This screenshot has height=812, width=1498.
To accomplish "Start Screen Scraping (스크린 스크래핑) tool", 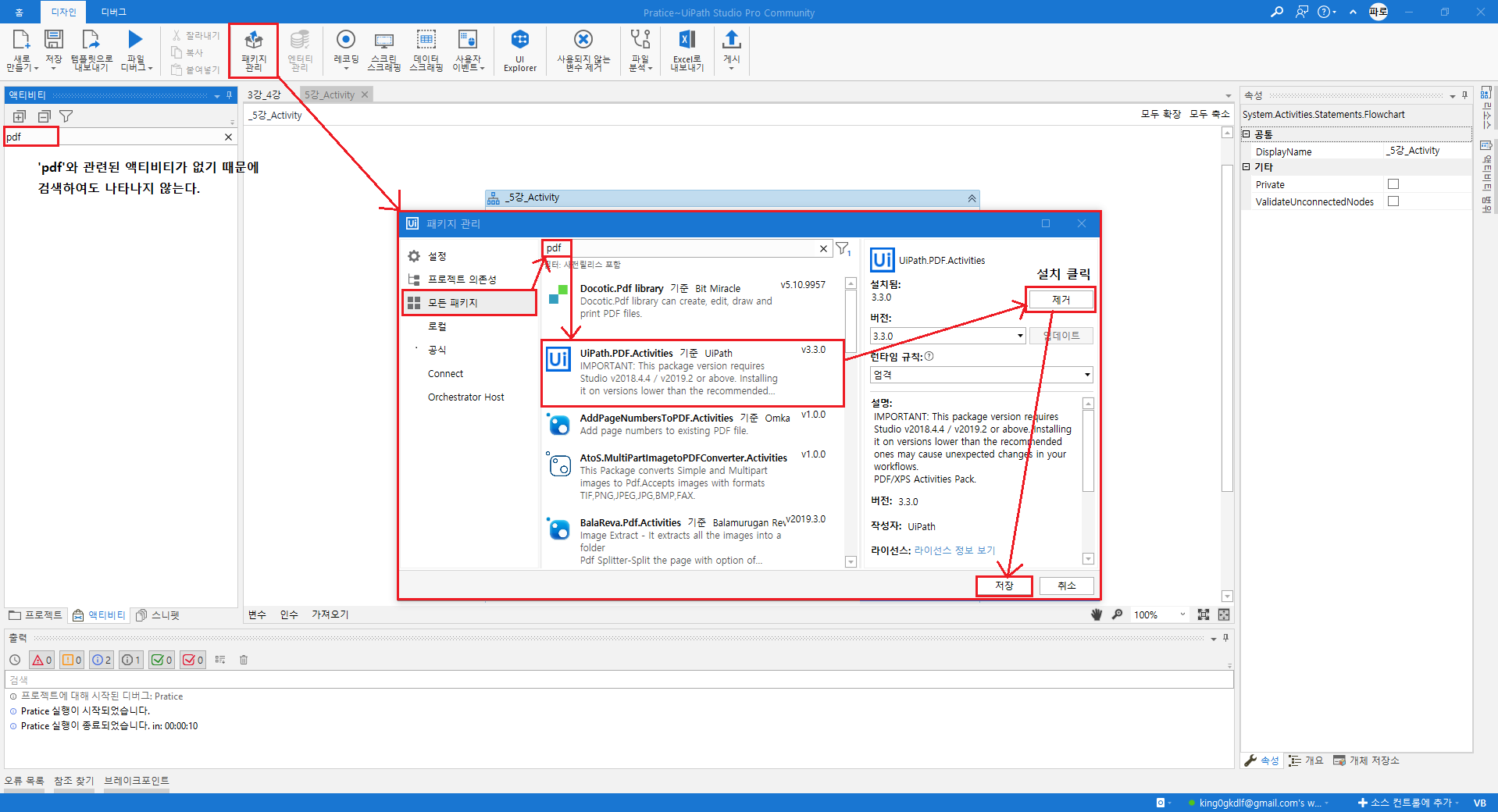I will 383,50.
